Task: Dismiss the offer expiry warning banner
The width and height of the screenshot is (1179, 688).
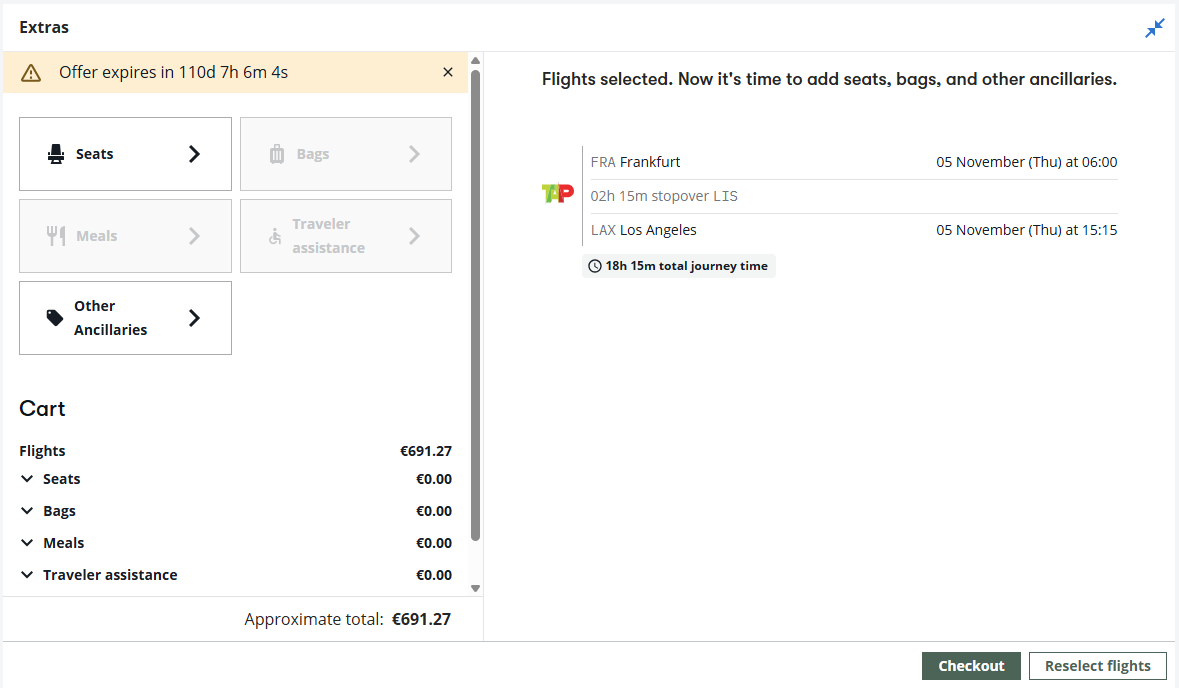Action: (448, 72)
